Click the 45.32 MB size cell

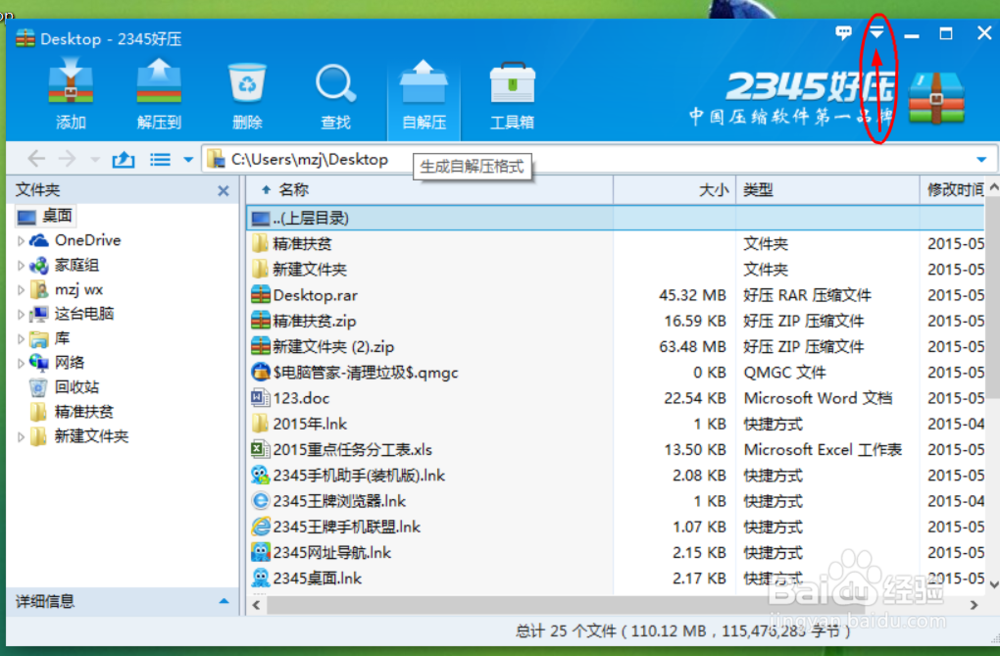(693, 295)
